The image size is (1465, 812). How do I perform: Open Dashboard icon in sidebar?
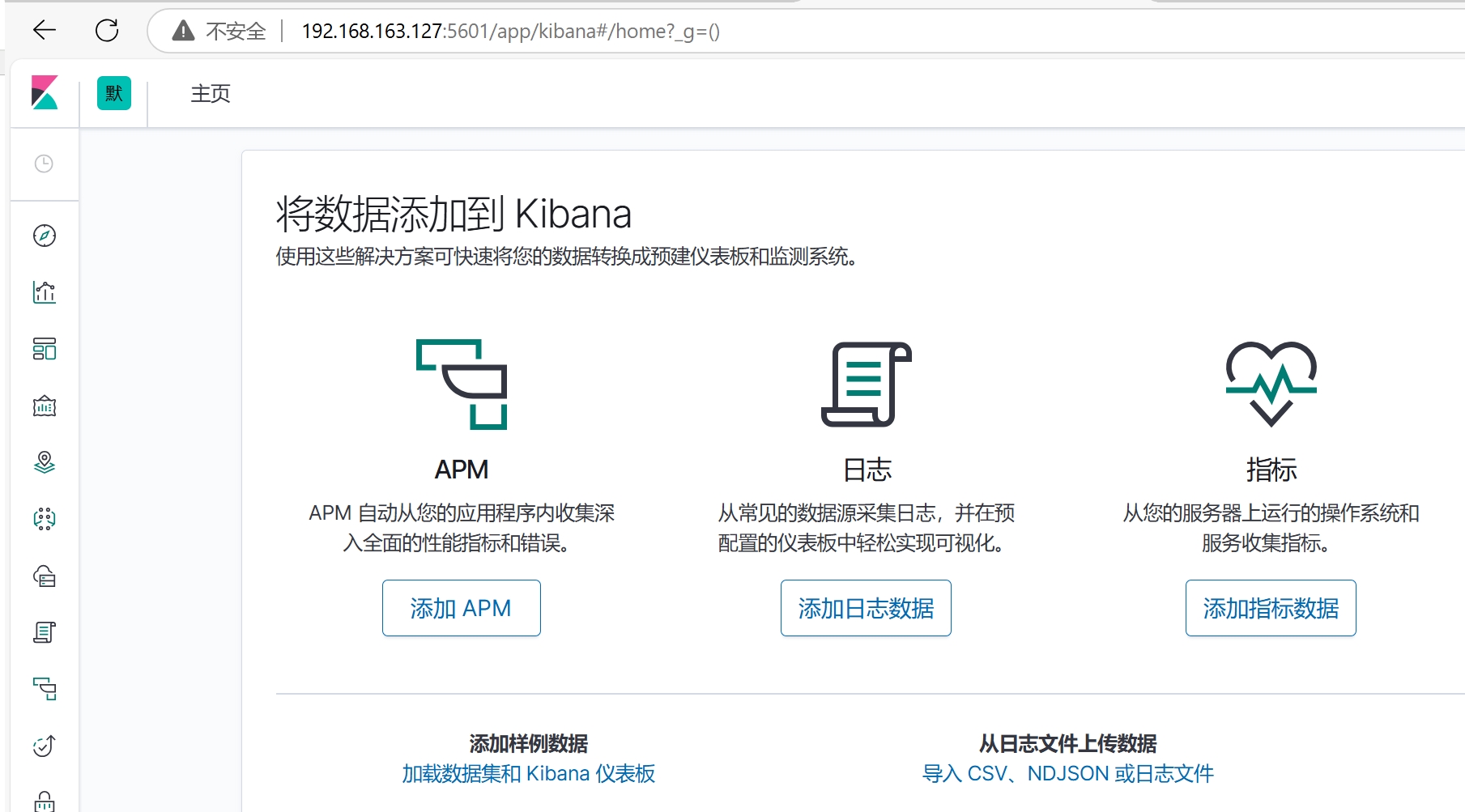coord(45,349)
